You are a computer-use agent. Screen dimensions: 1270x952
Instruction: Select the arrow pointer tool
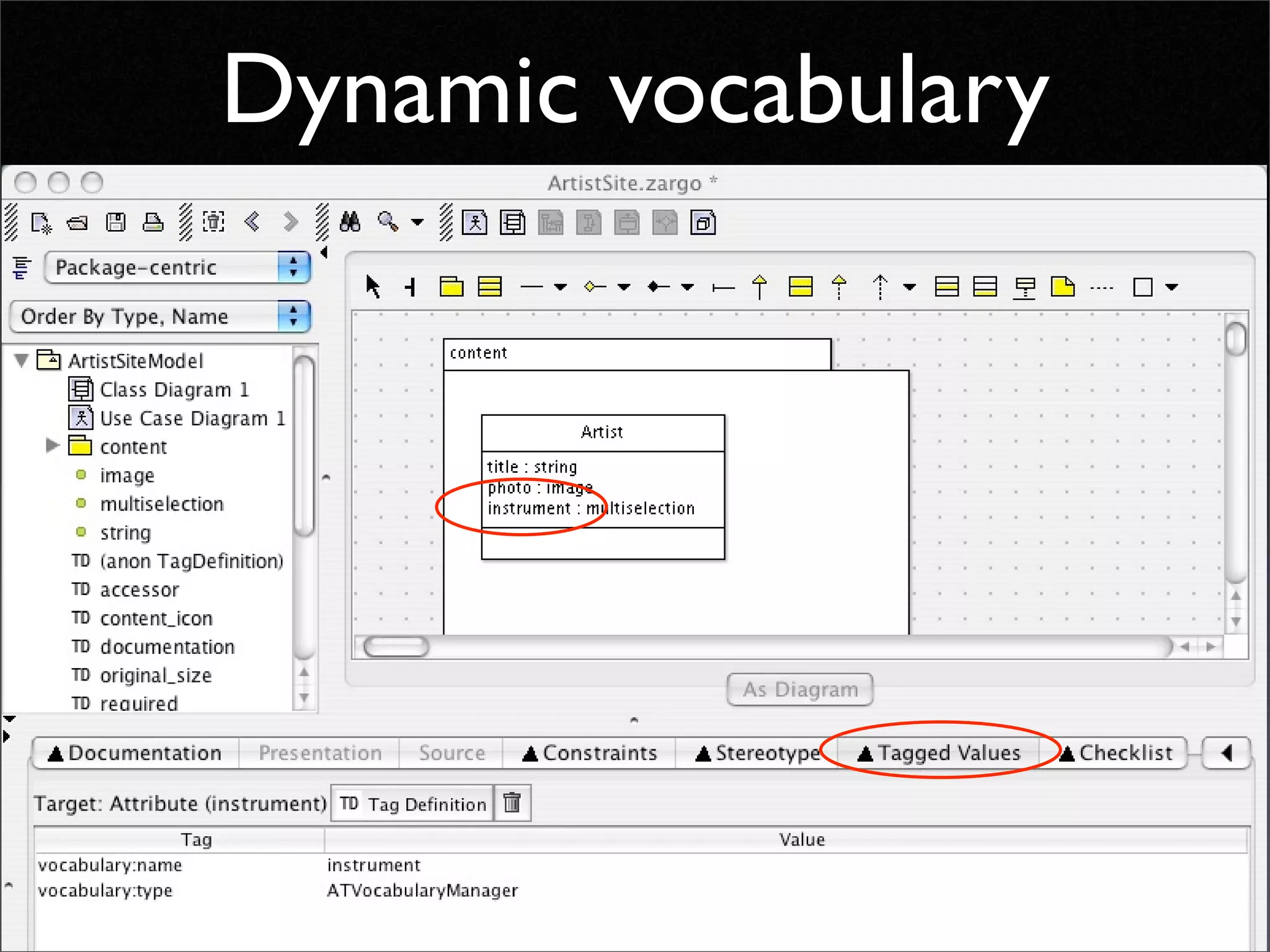point(373,287)
